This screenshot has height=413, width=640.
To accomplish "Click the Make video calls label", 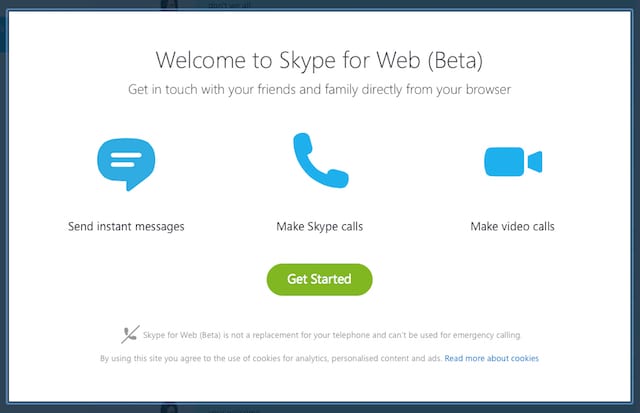I will coord(512,227).
